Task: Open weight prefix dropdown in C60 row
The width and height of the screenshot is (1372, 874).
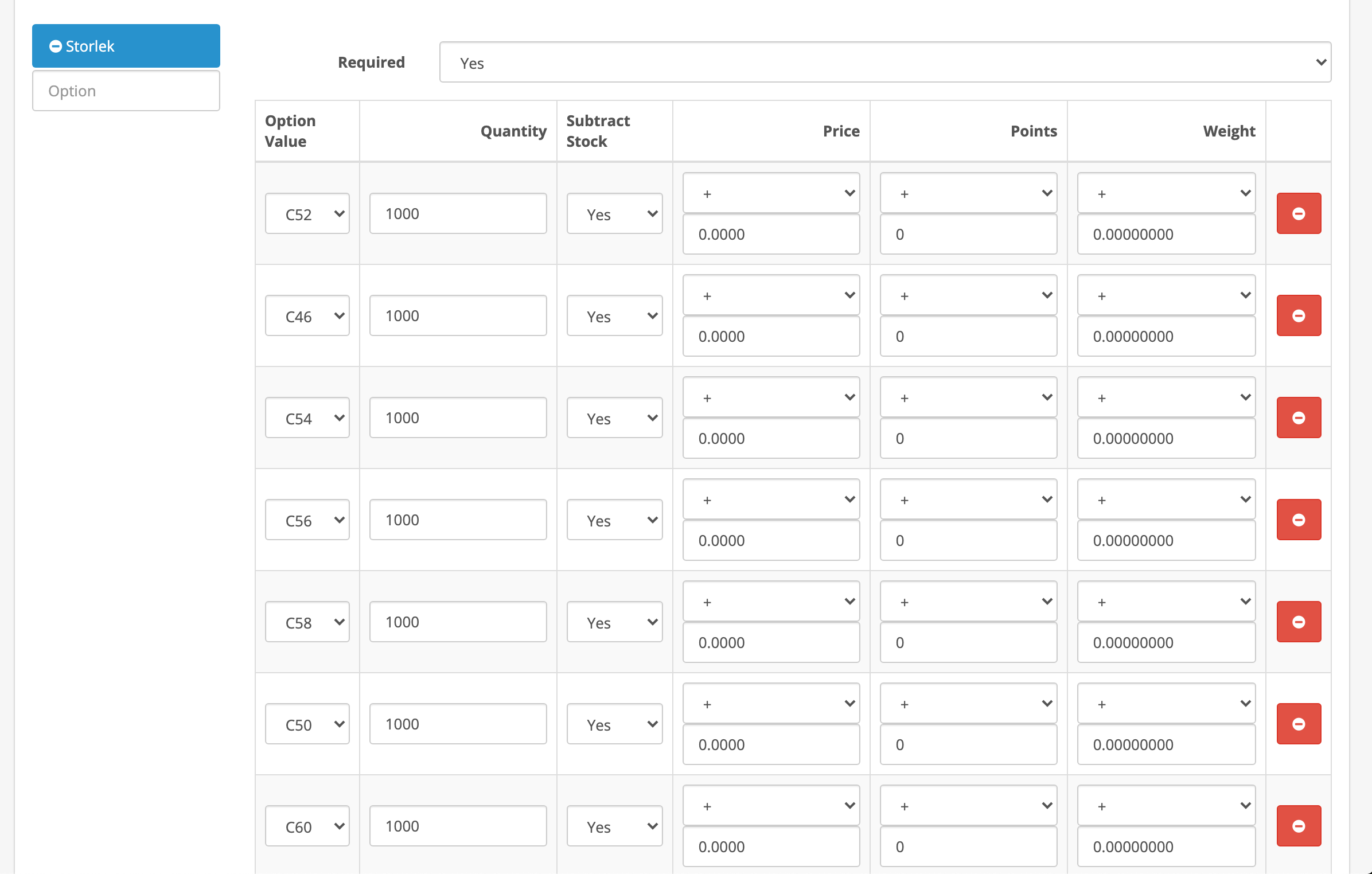Action: tap(1167, 805)
